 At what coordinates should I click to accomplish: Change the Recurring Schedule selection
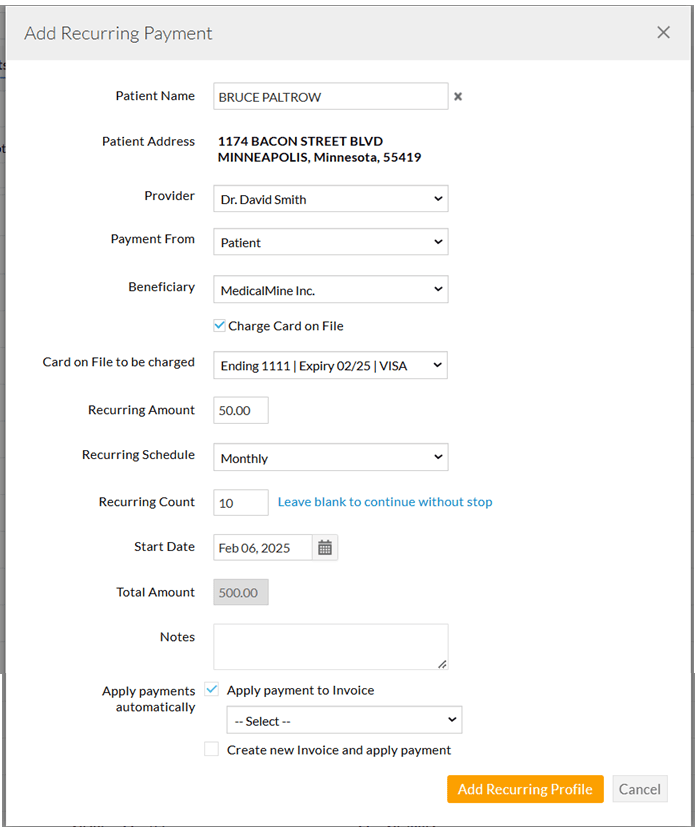click(330, 457)
